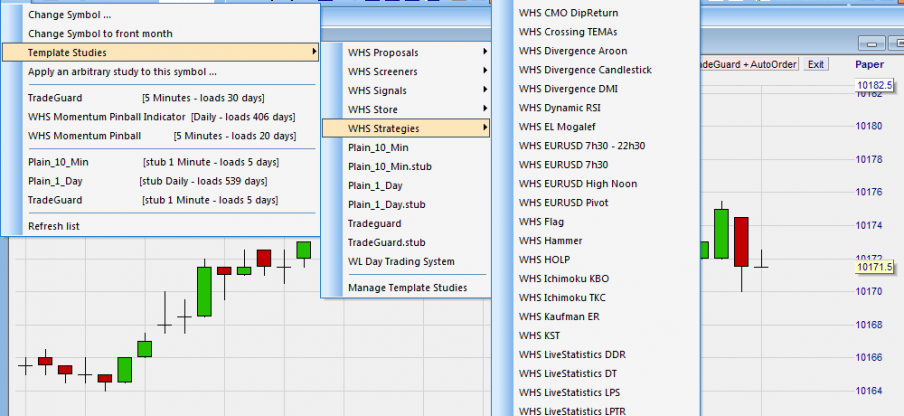904x416 pixels.
Task: Select WHS Crossing TEMAs strategy
Action: tap(596, 32)
